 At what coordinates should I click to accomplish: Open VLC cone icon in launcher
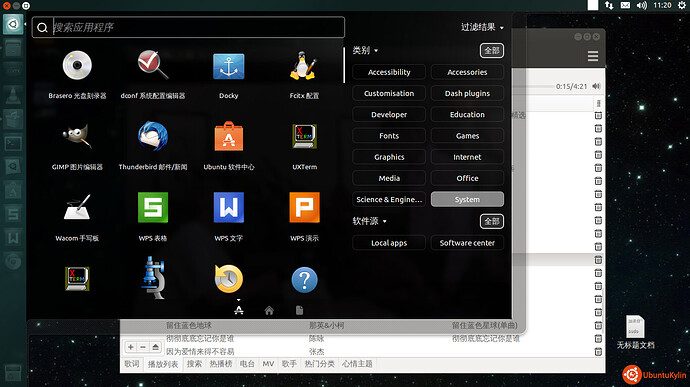(13, 95)
